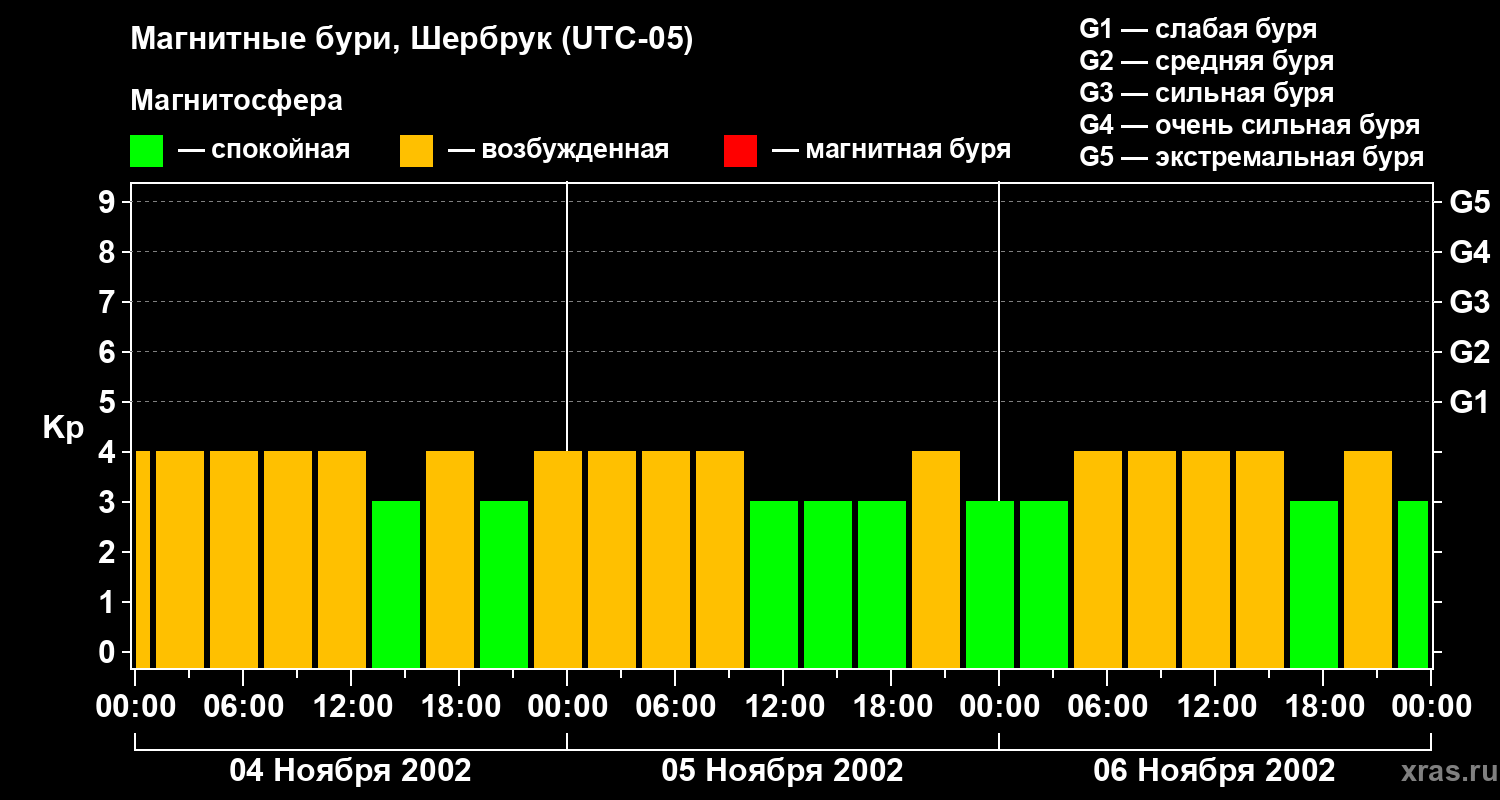
Task: Click the '5' value on the Kp axis
Action: click(x=109, y=402)
